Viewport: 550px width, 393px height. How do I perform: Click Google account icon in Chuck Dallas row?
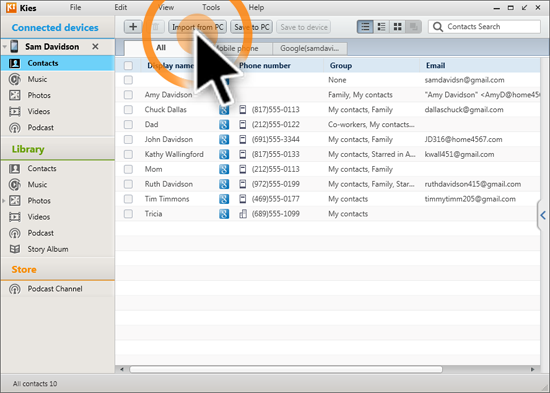tap(224, 110)
